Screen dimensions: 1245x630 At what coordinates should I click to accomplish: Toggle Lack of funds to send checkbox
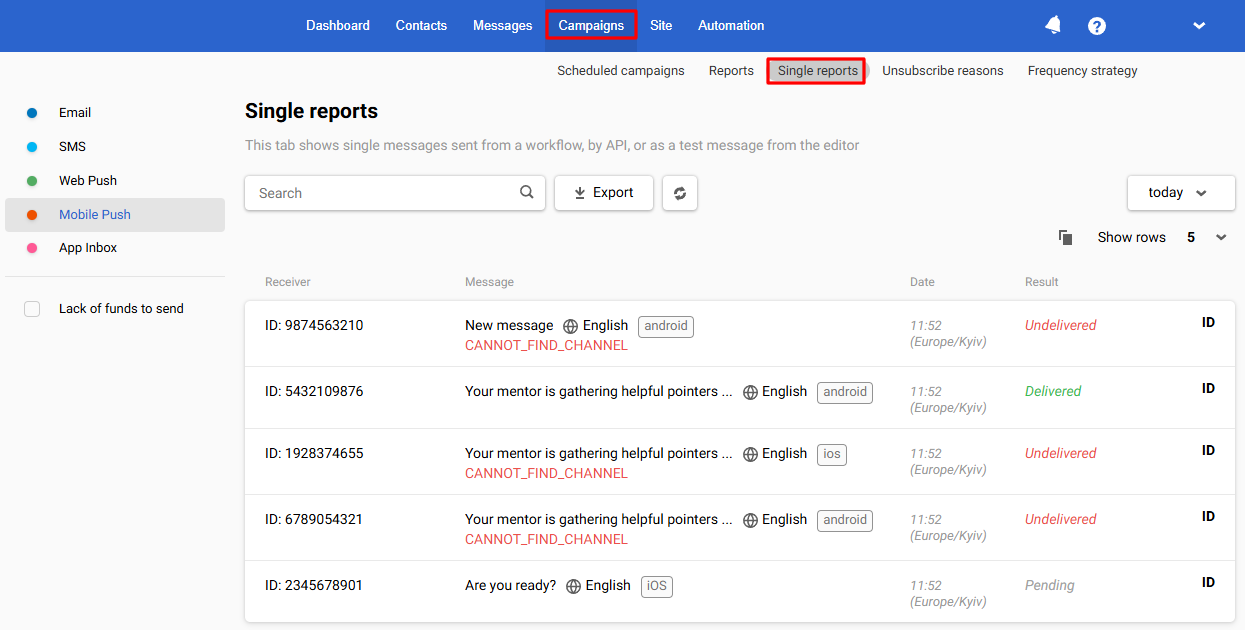coord(32,309)
